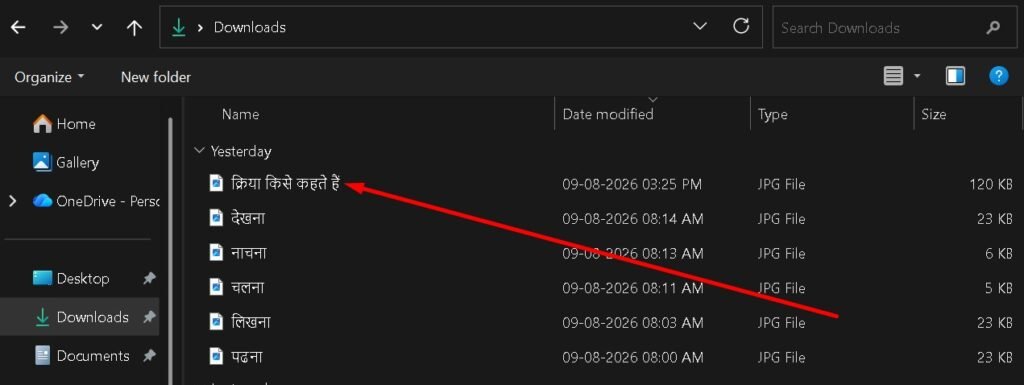This screenshot has width=1024, height=385.
Task: Click JPG icon of चलना file
Action: (x=216, y=288)
